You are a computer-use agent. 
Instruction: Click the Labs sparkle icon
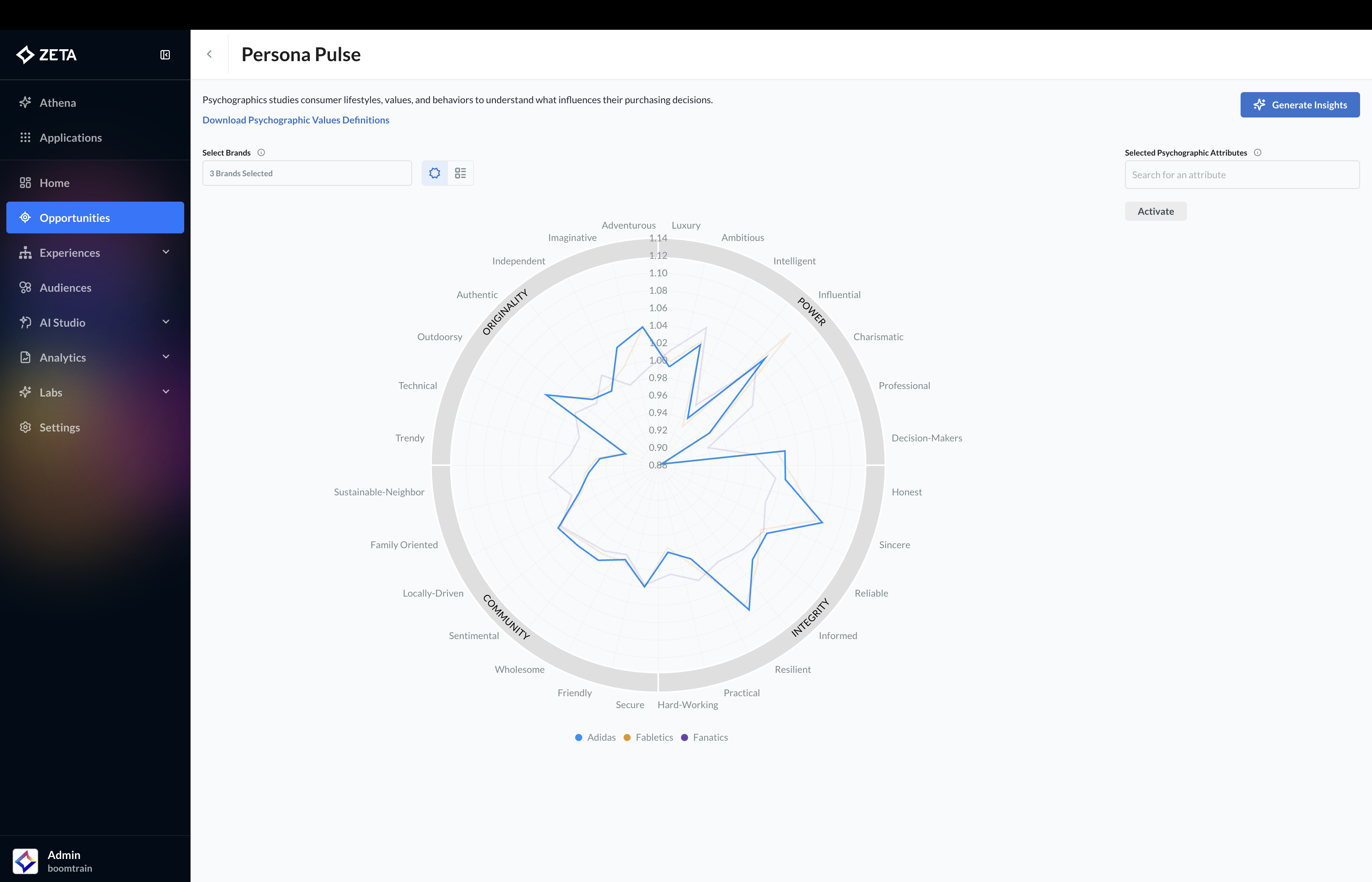[x=25, y=392]
